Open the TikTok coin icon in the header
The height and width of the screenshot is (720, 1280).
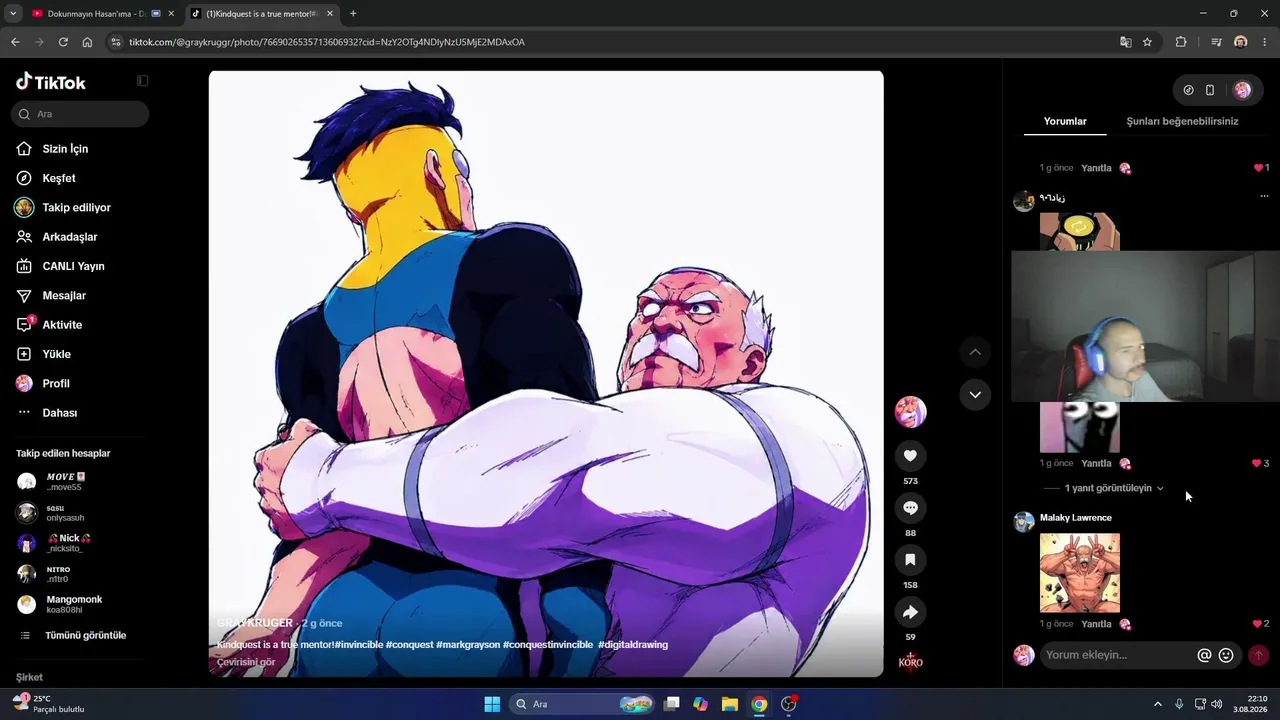point(1188,90)
